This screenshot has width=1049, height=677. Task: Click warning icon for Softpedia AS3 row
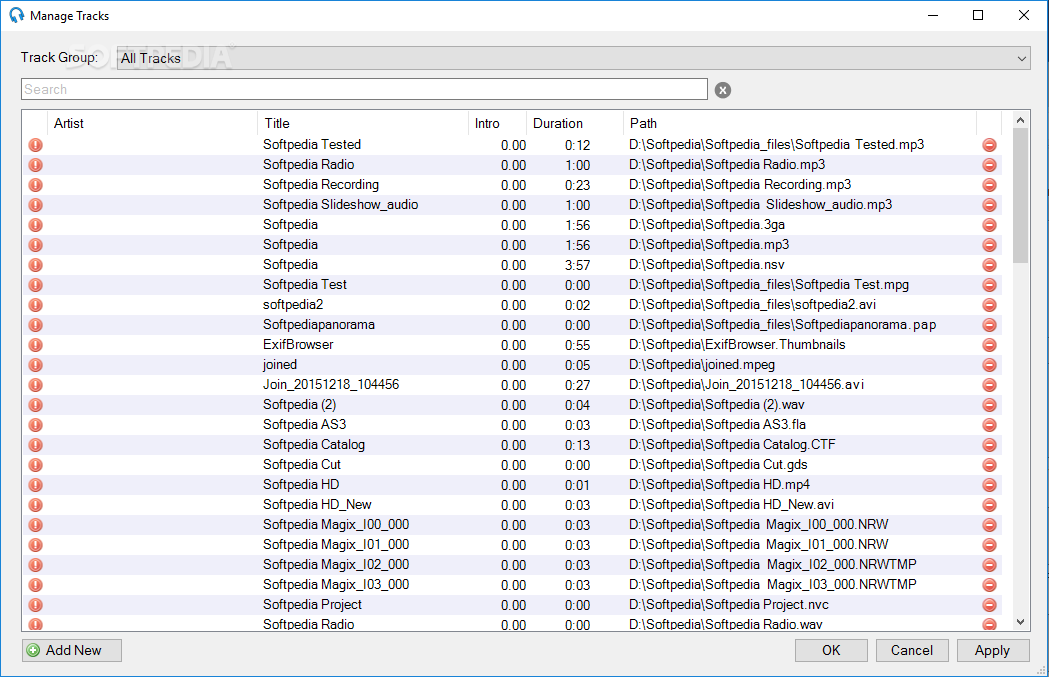click(35, 425)
